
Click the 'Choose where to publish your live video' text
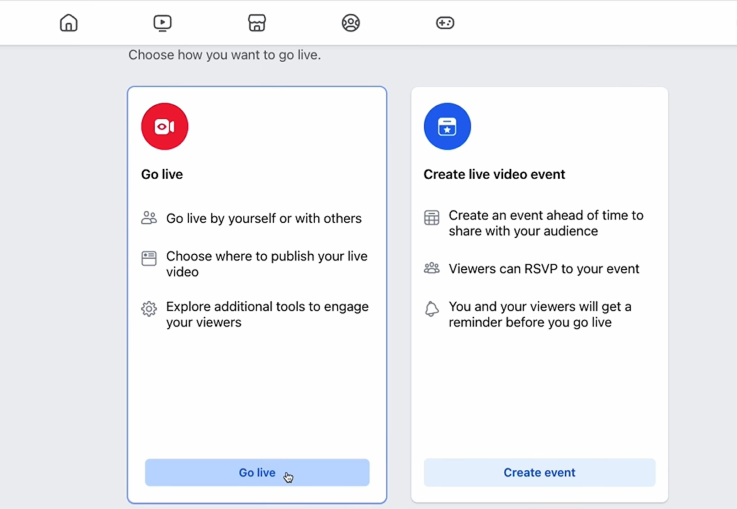coord(266,264)
